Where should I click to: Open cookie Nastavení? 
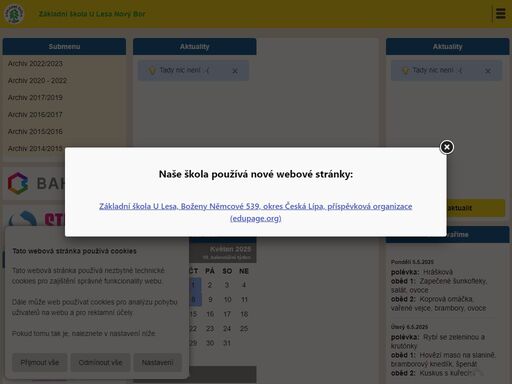pyautogui.click(x=157, y=362)
